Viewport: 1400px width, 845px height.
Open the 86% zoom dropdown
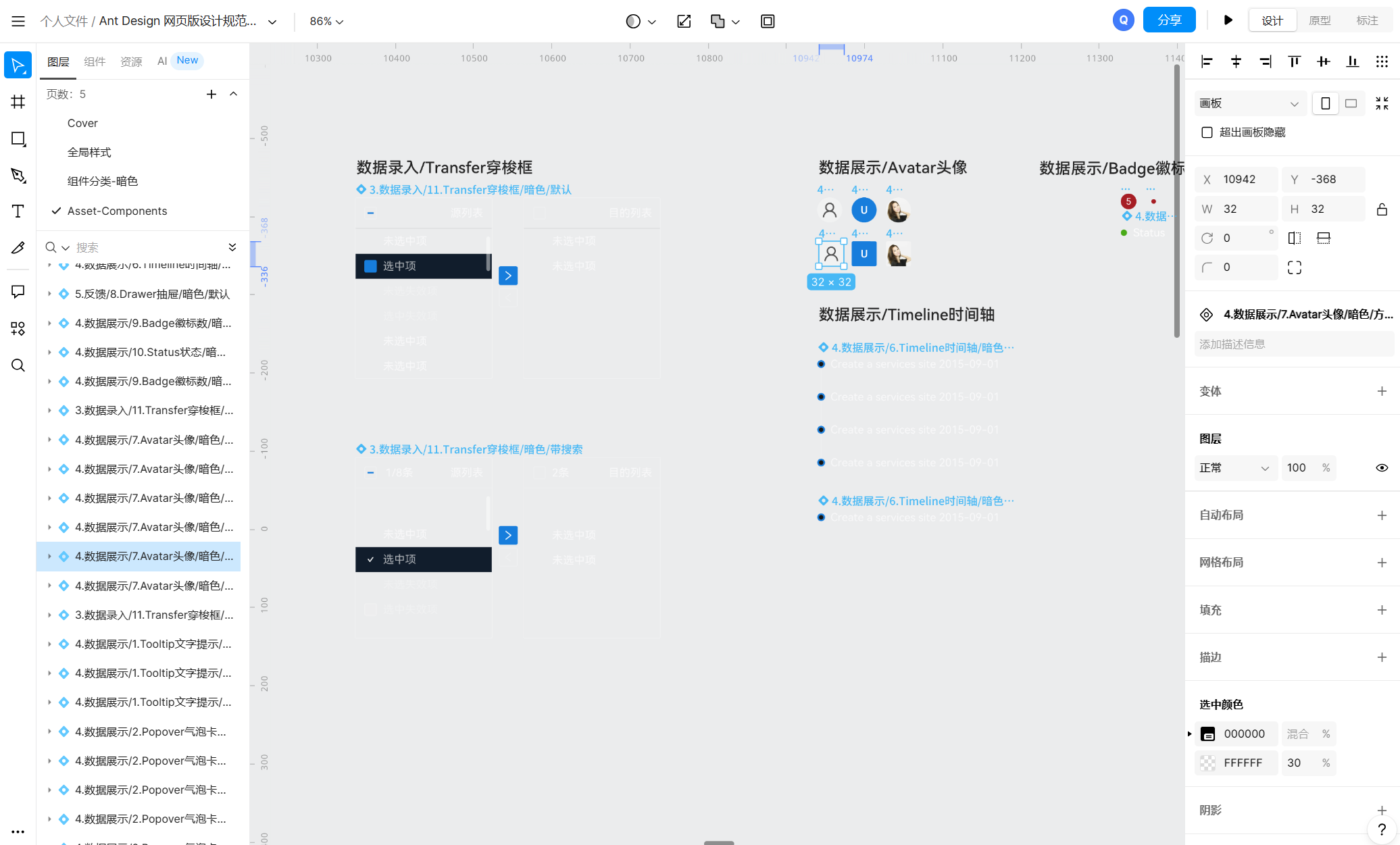click(326, 22)
